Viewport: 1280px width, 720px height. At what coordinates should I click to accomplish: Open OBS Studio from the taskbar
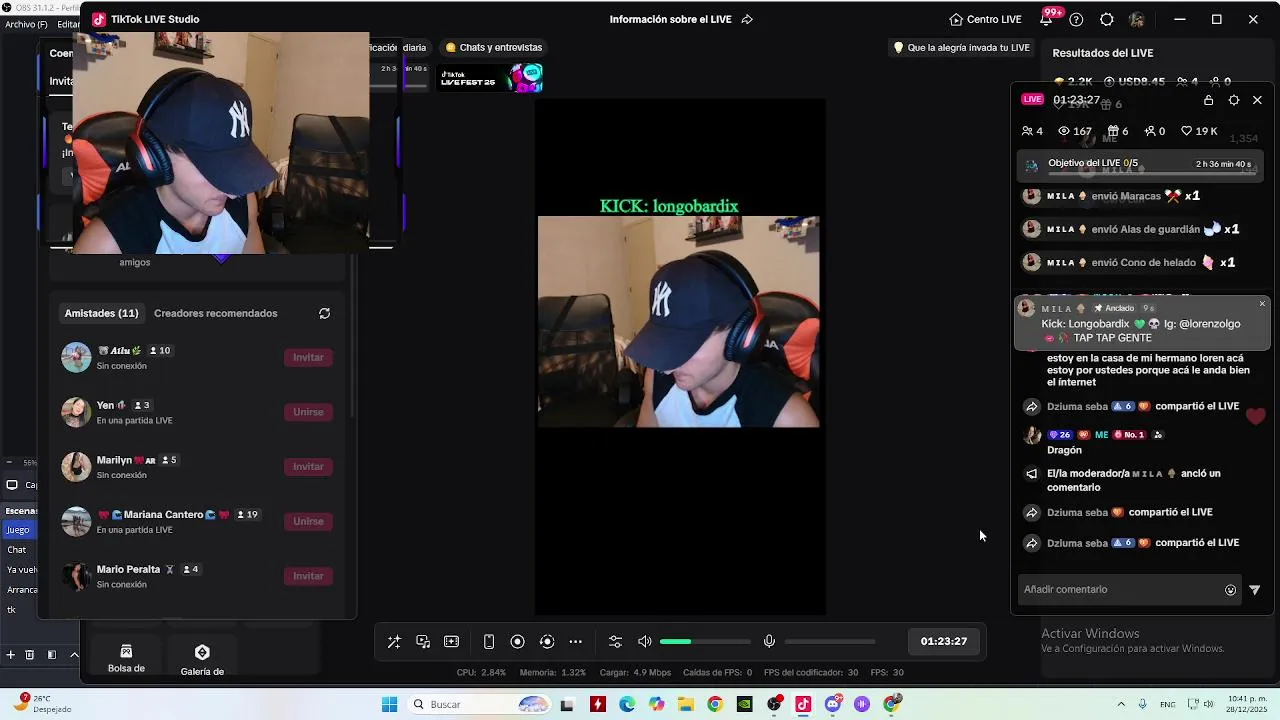[x=774, y=704]
